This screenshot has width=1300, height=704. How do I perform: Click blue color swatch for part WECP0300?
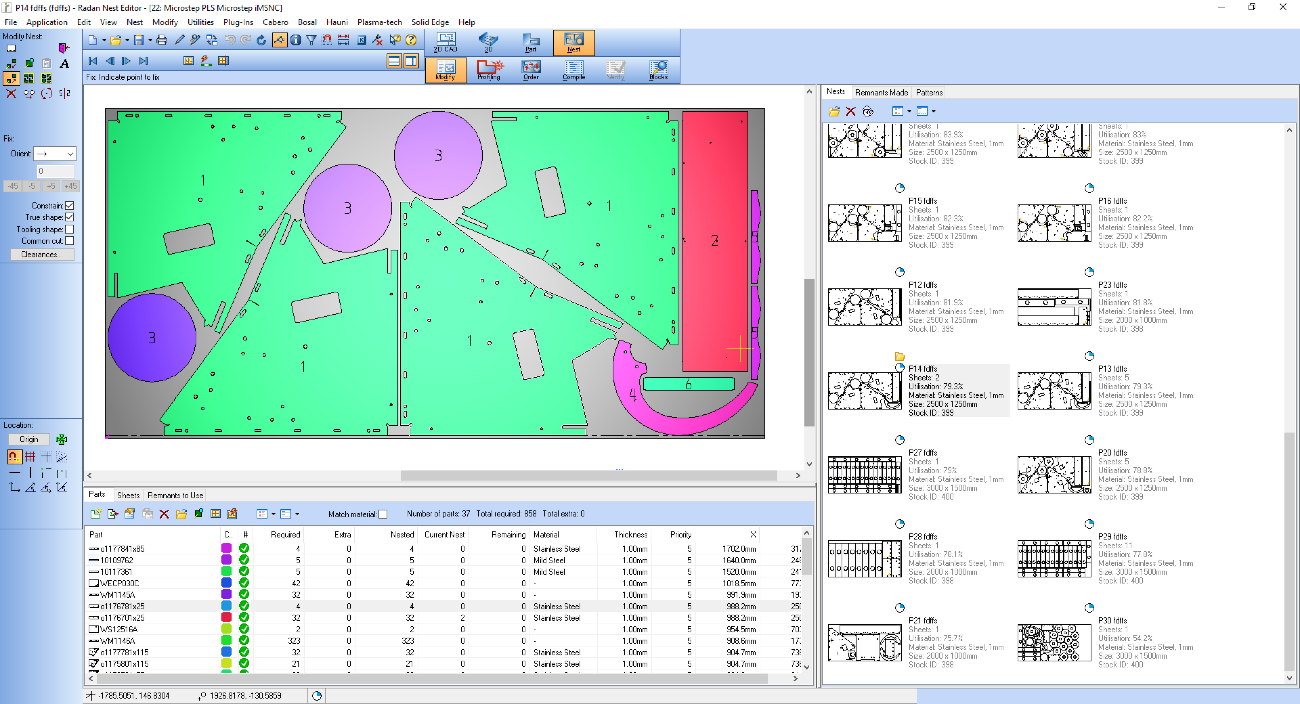tap(227, 583)
